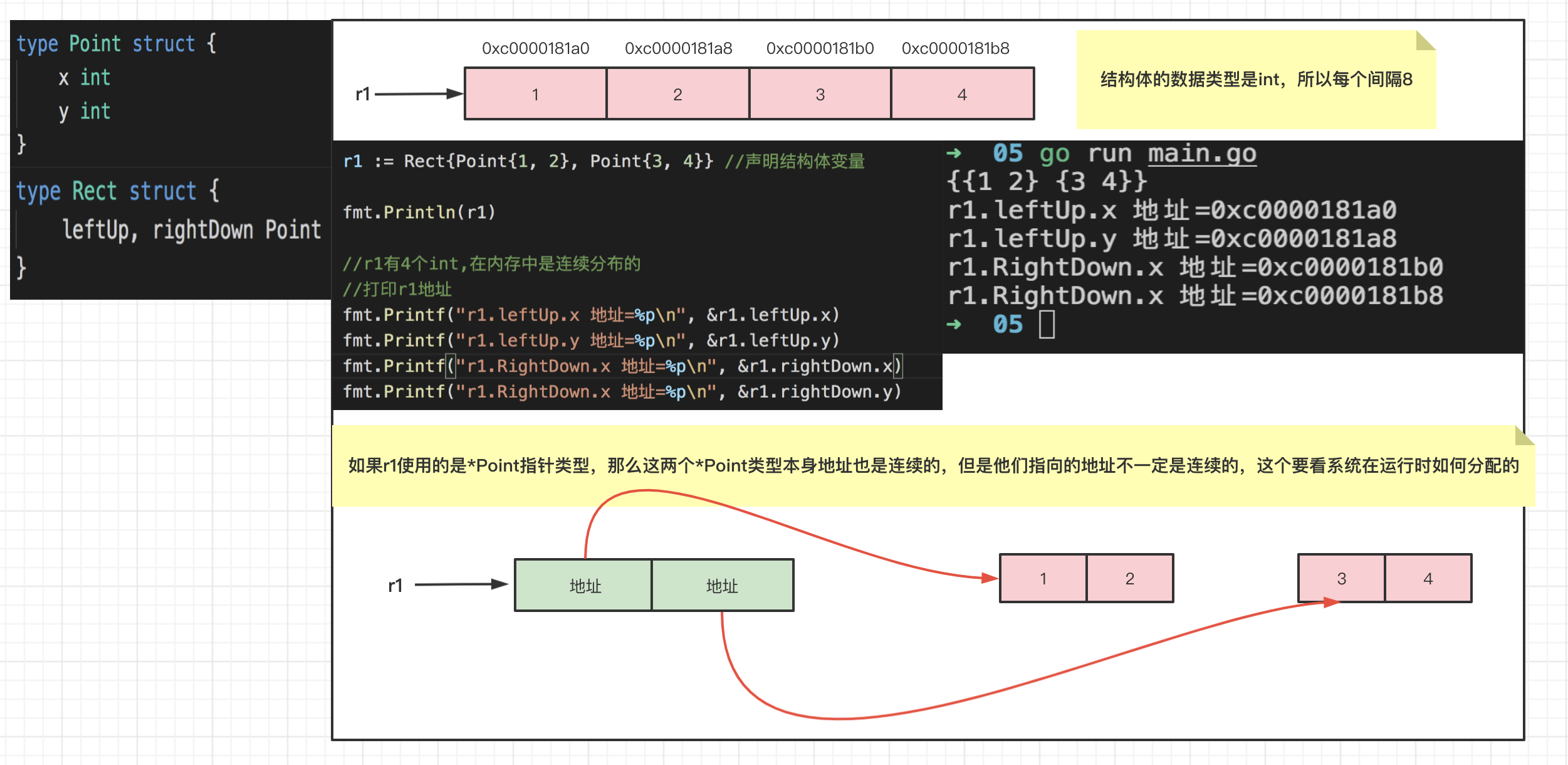Click the top-row pink cell labeled 4
This screenshot has height=765, width=1568.
(x=962, y=94)
